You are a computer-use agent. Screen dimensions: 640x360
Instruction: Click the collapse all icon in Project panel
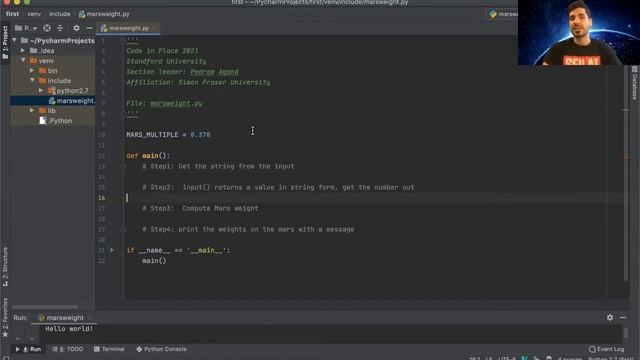coord(60,28)
